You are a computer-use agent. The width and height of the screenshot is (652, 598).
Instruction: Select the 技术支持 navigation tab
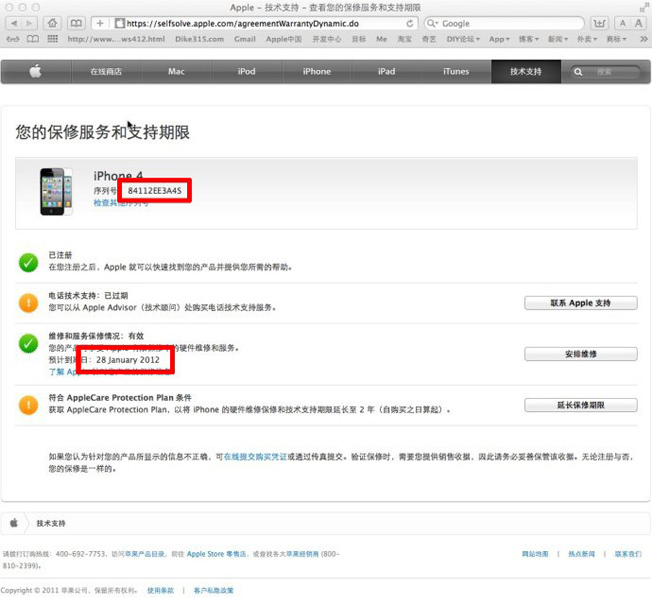[x=526, y=72]
